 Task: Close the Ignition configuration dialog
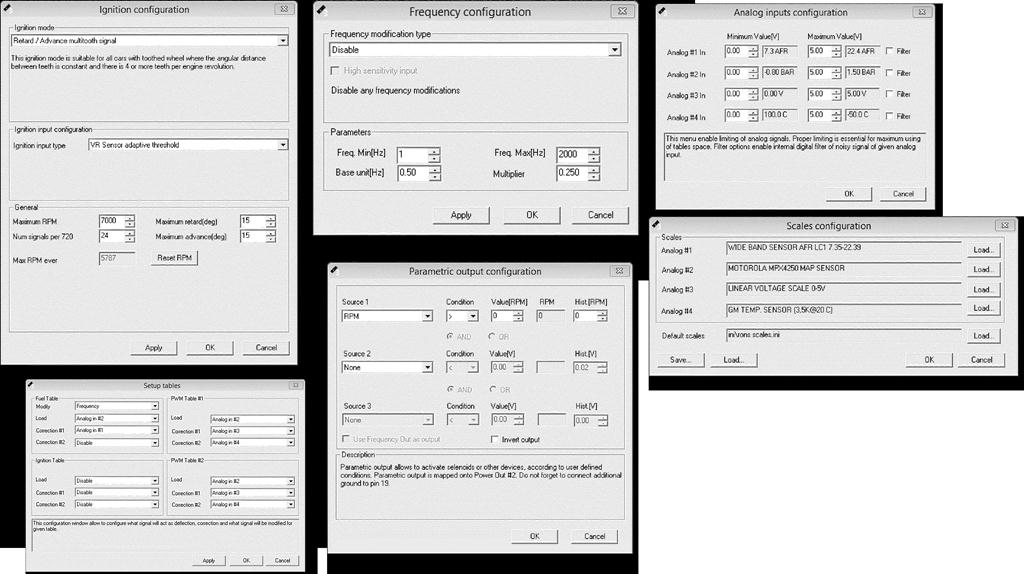(x=284, y=10)
